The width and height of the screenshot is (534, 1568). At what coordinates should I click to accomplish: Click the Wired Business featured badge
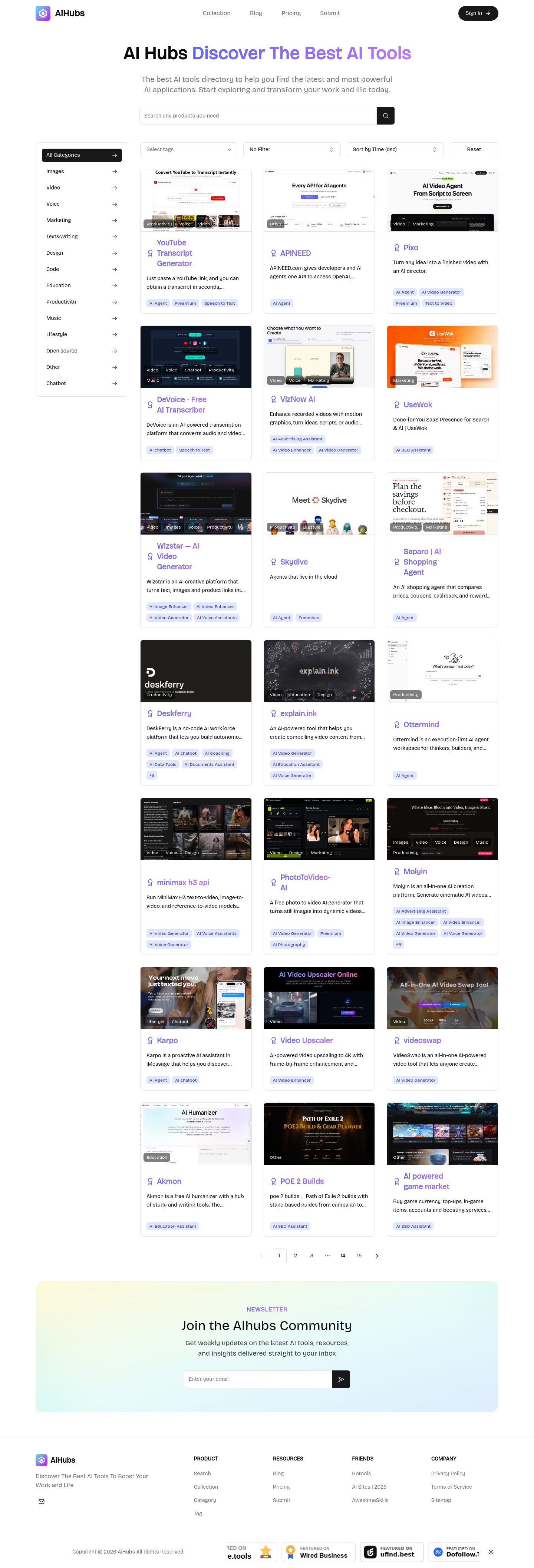click(x=319, y=1552)
